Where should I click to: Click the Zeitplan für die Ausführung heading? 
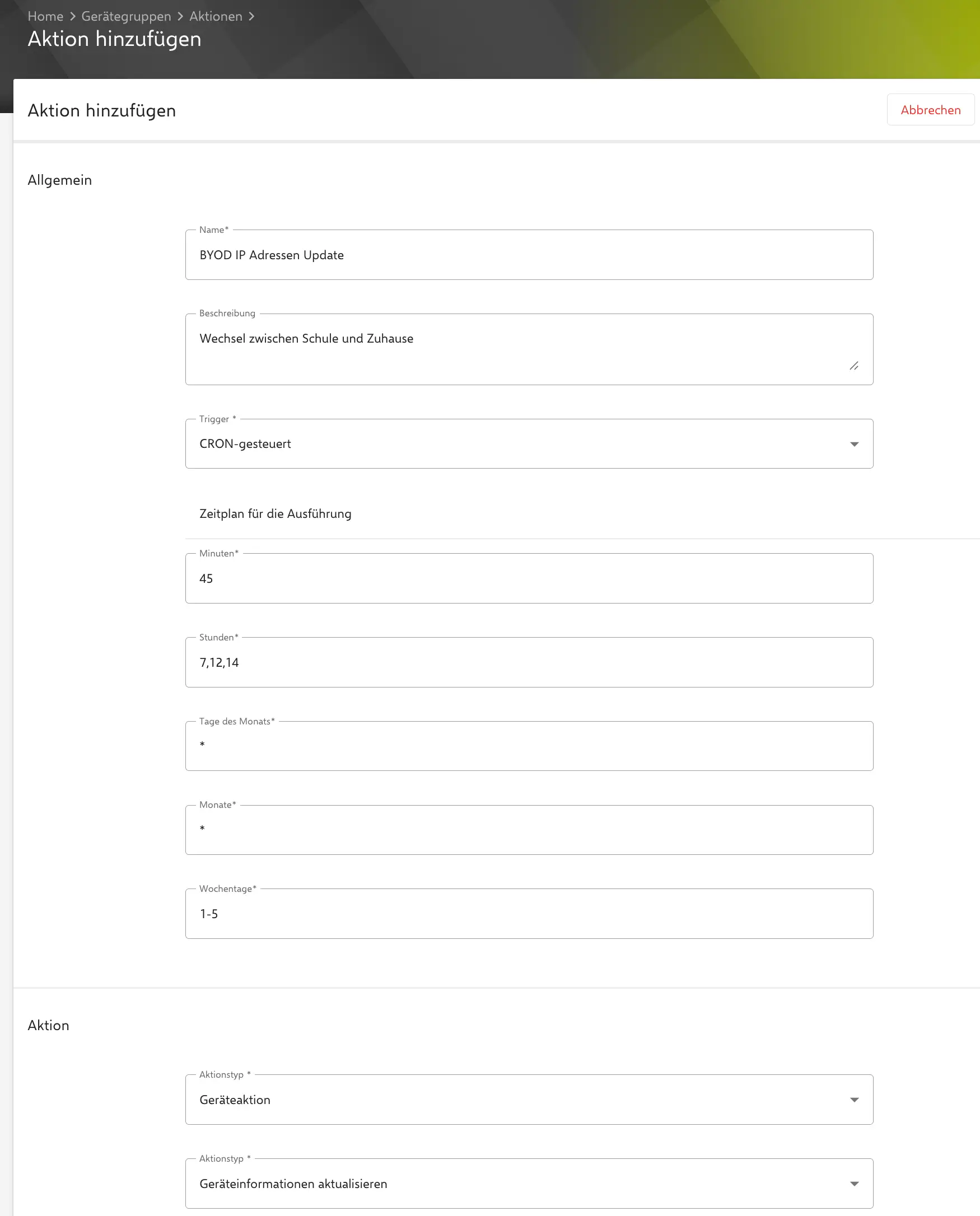pos(276,513)
